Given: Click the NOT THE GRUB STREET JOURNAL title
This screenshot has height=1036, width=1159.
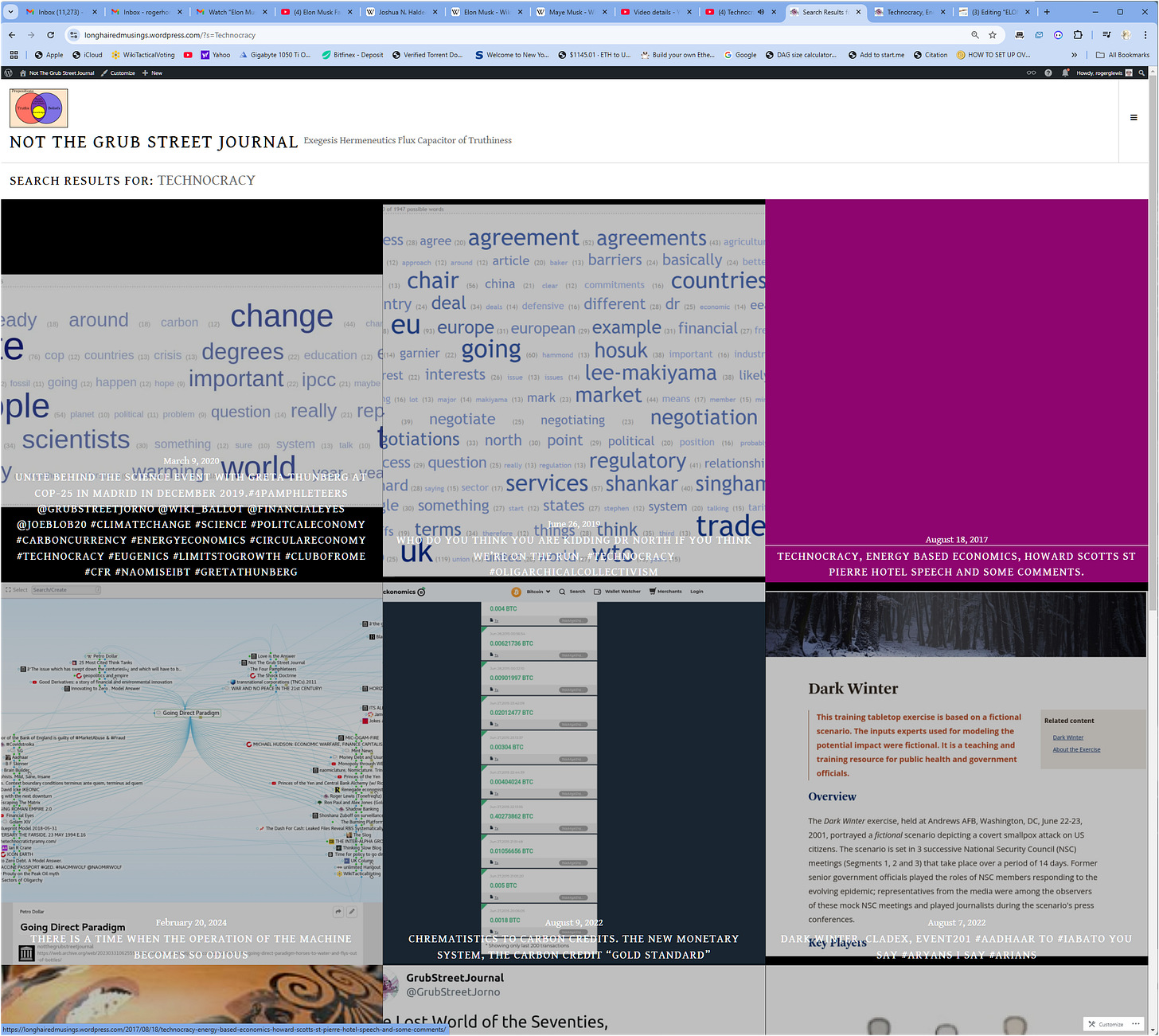Looking at the screenshot, I should (154, 143).
